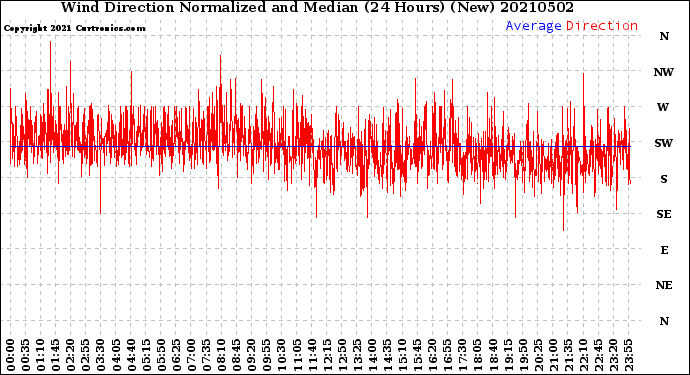Click the '14:35' time label
The height and width of the screenshot is (375, 690).
pos(387,355)
